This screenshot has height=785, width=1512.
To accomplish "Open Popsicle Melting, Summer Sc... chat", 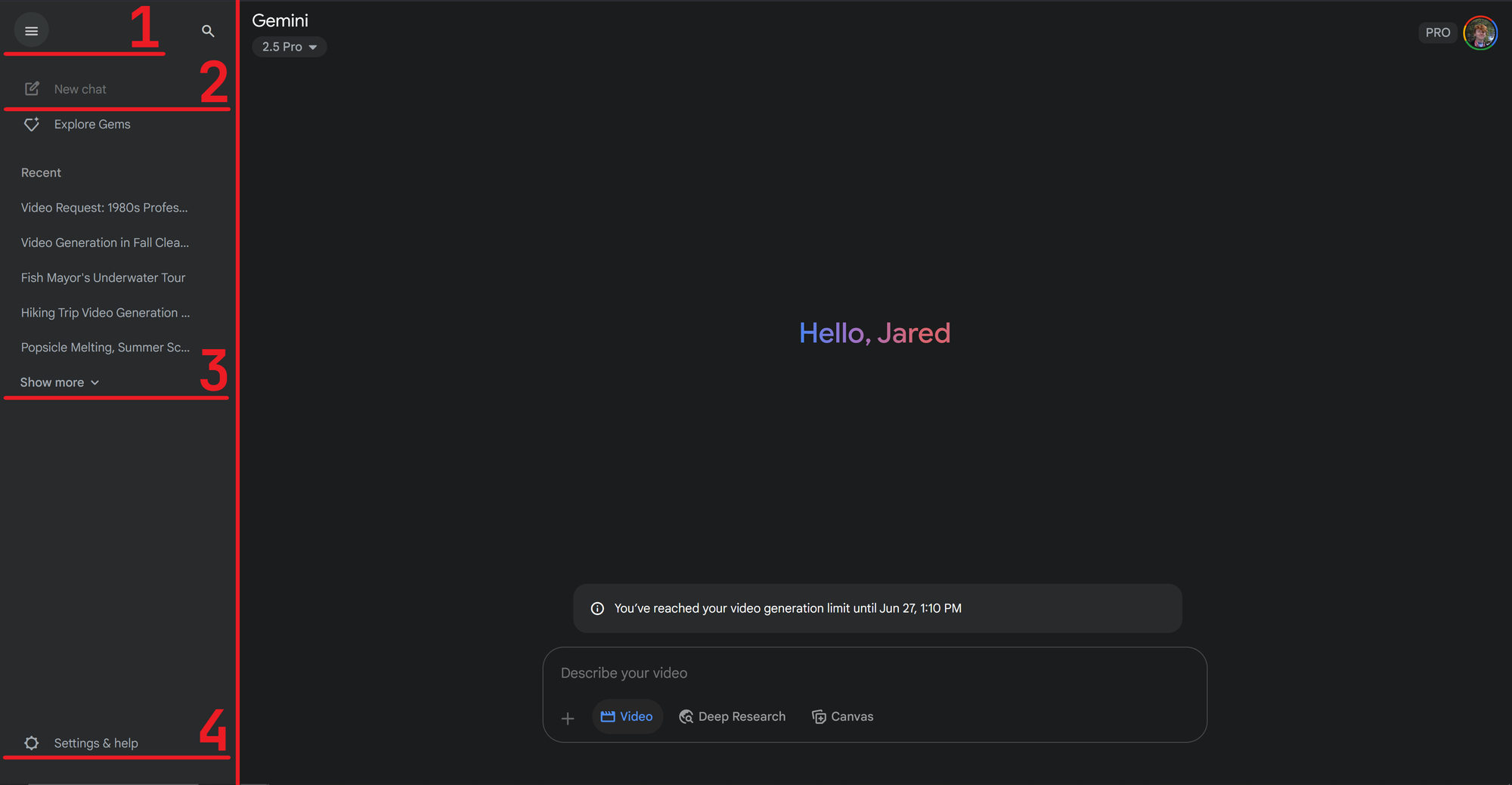I will coord(105,348).
